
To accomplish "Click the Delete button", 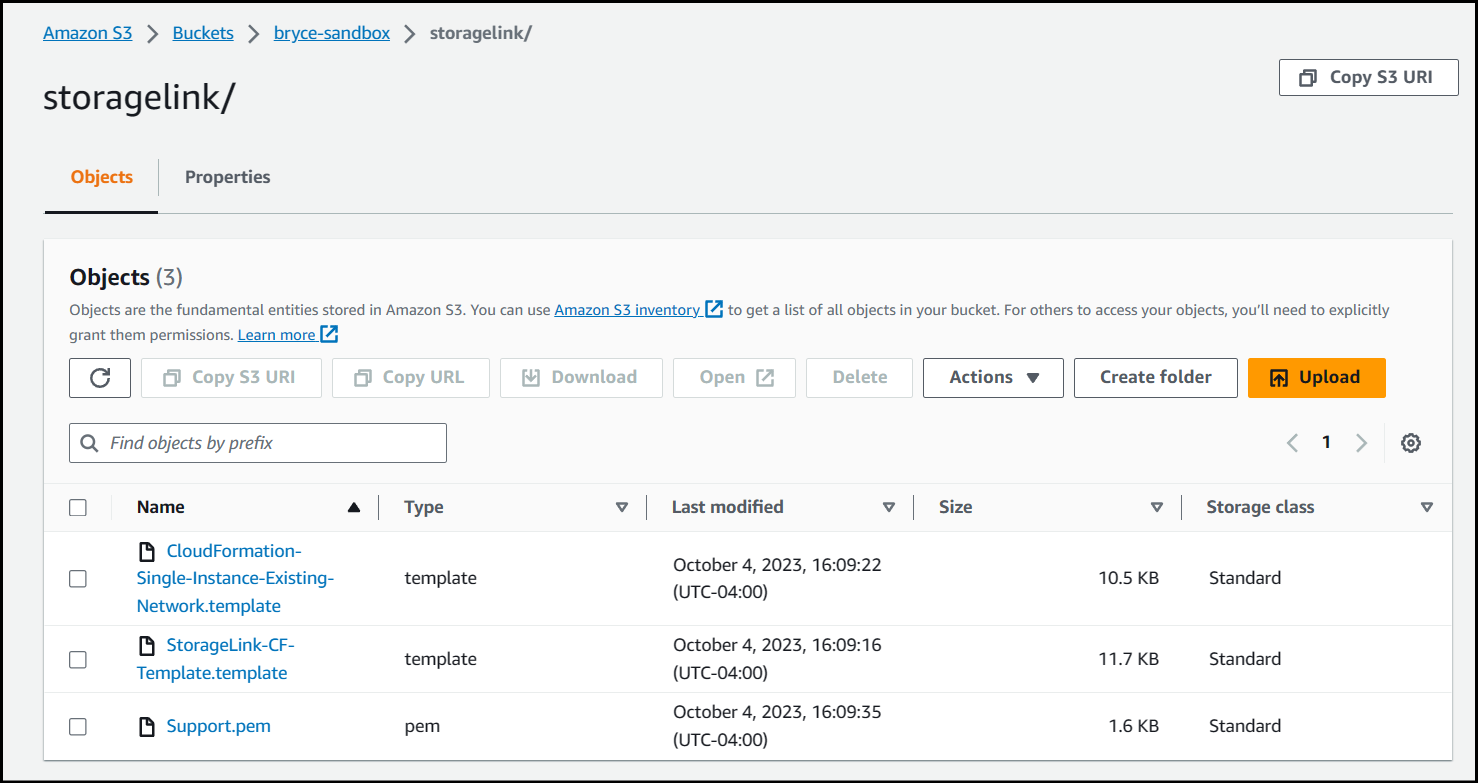I will point(860,378).
